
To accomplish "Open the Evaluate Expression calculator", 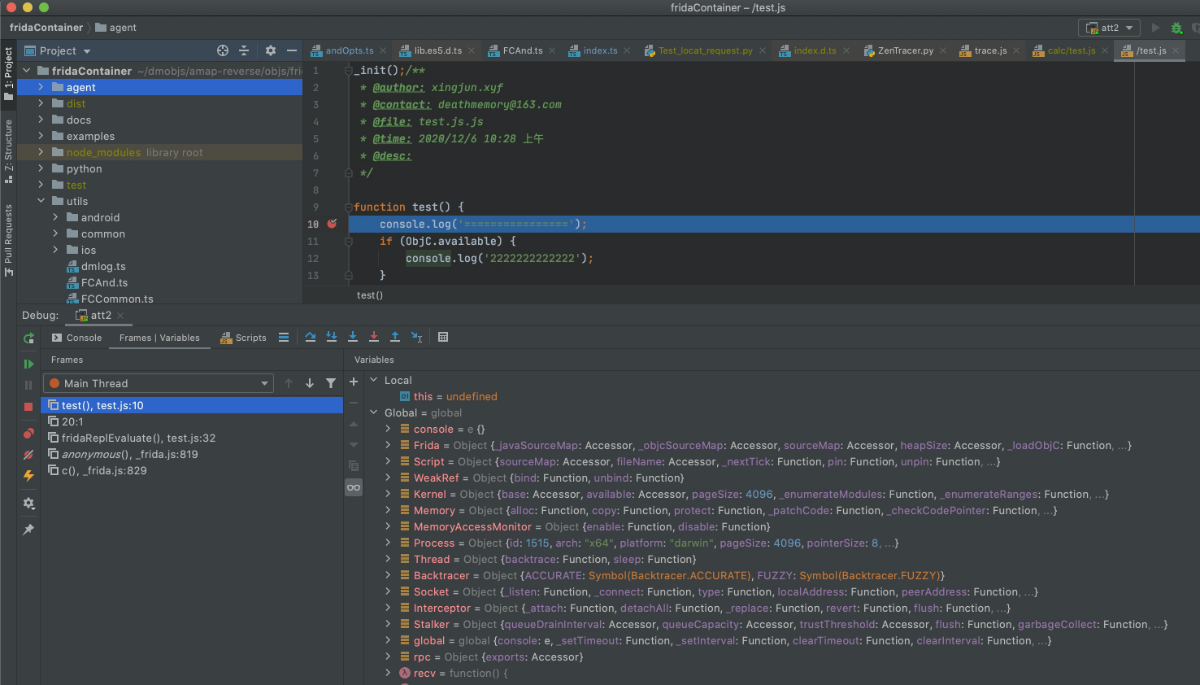I will 443,338.
